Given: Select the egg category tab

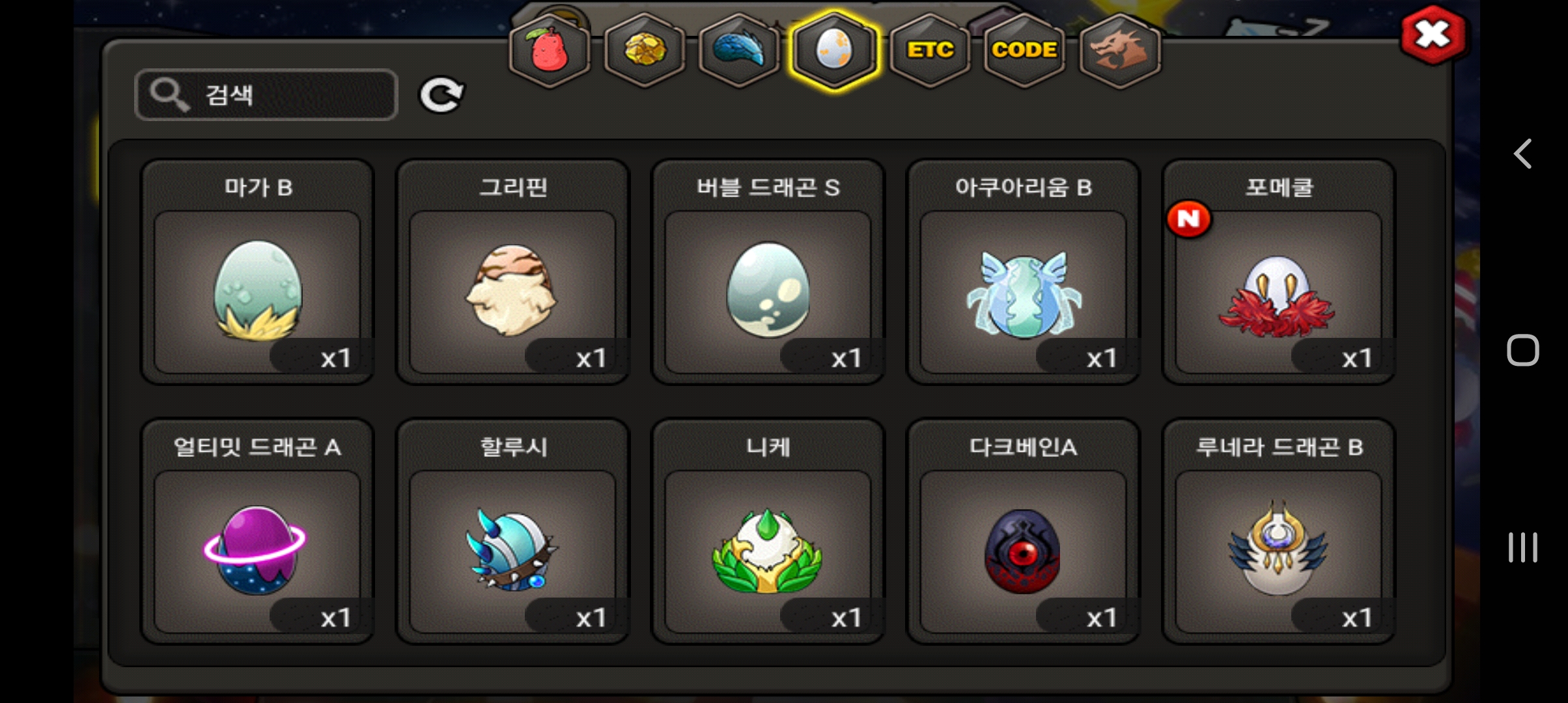Looking at the screenshot, I should [x=834, y=51].
